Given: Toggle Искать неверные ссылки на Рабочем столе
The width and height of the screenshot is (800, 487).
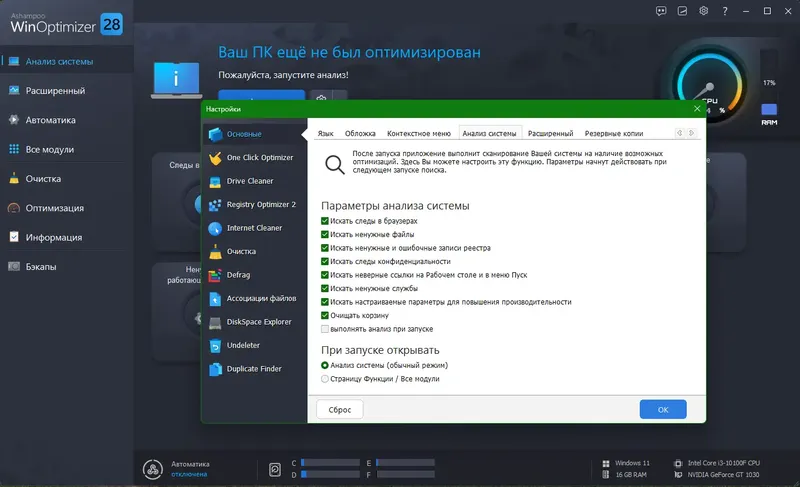Looking at the screenshot, I should (x=324, y=275).
